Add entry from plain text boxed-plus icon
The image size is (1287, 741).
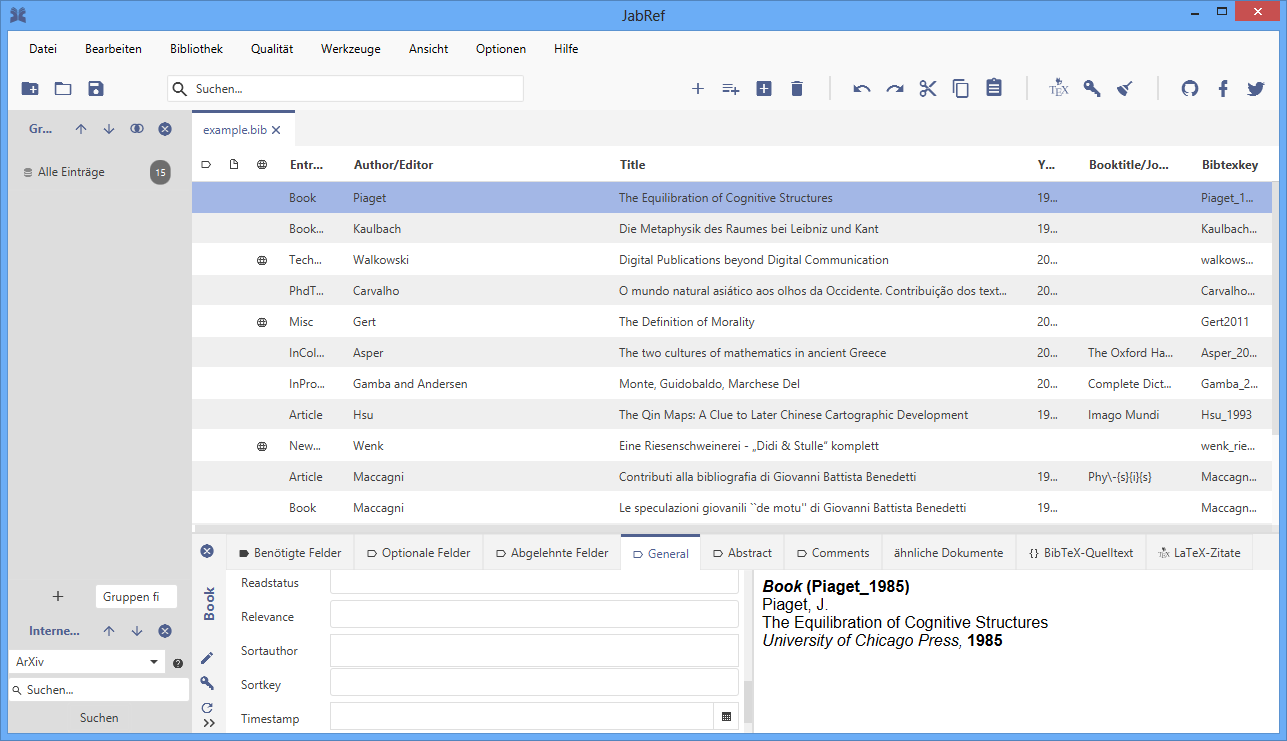click(x=764, y=88)
